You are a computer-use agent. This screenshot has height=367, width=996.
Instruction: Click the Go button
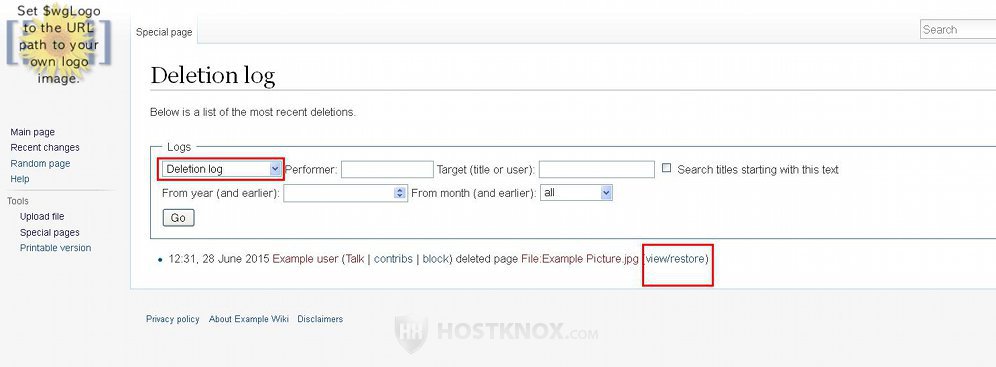coord(178,218)
